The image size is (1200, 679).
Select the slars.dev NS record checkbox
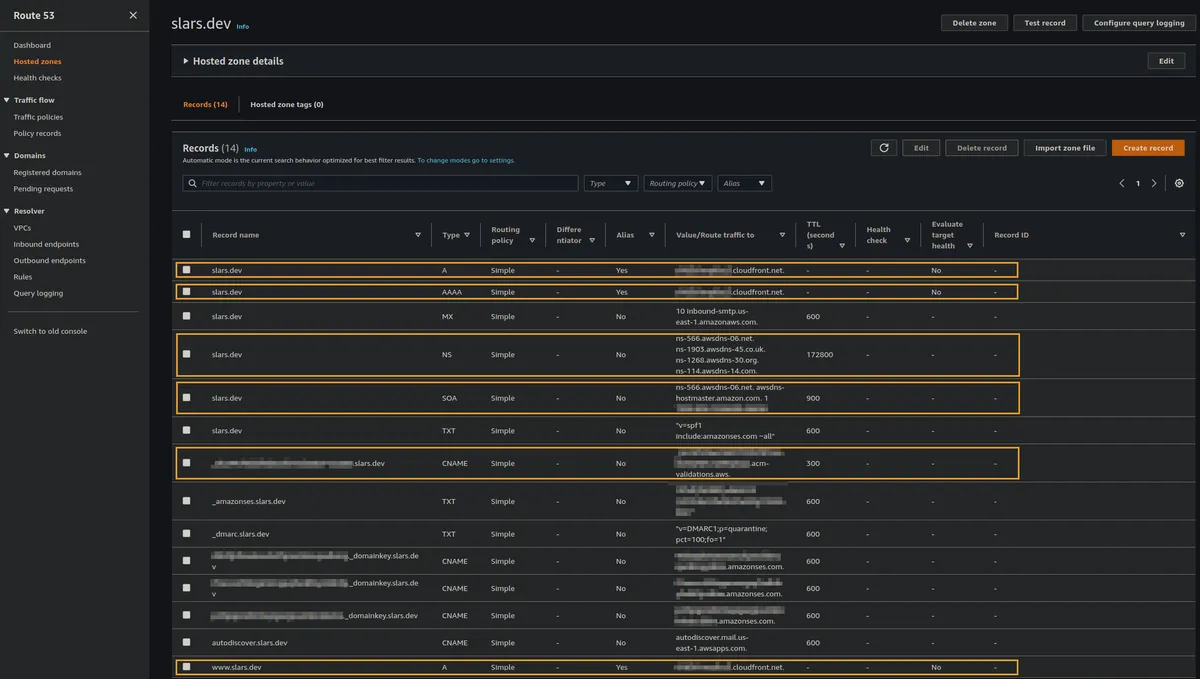tap(187, 354)
